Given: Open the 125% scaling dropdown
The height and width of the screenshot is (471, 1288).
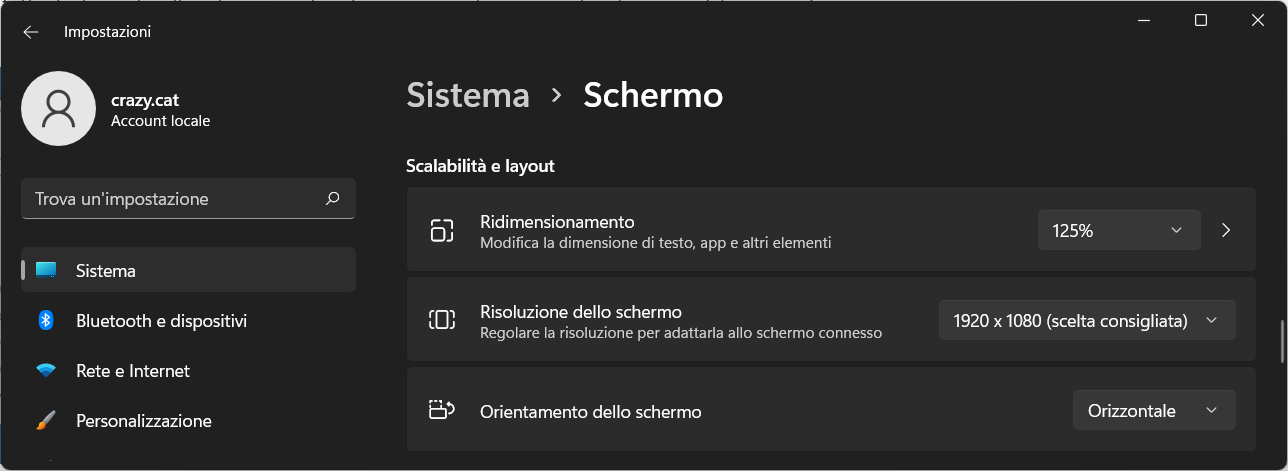Looking at the screenshot, I should [x=1119, y=230].
